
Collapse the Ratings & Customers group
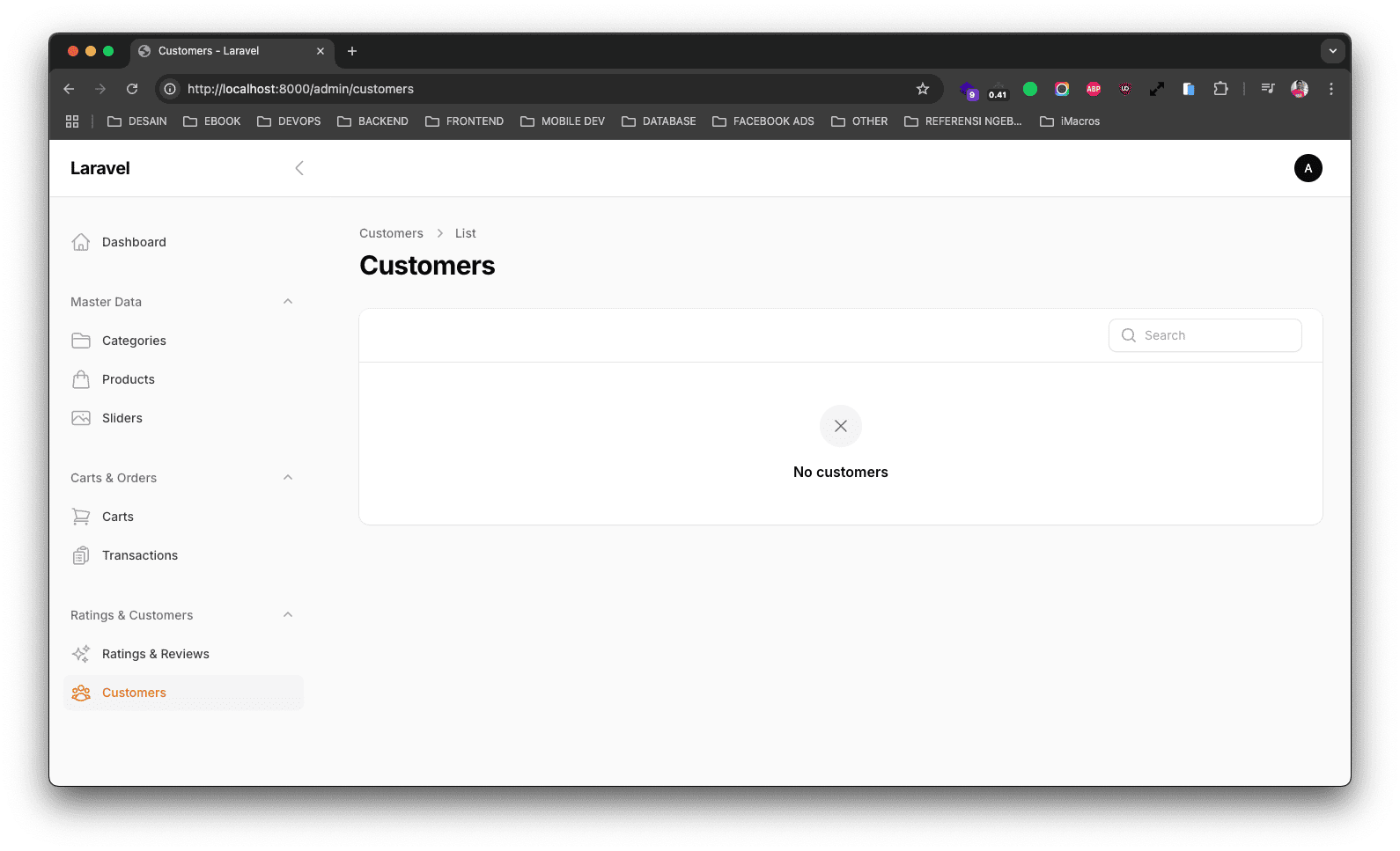pos(288,615)
